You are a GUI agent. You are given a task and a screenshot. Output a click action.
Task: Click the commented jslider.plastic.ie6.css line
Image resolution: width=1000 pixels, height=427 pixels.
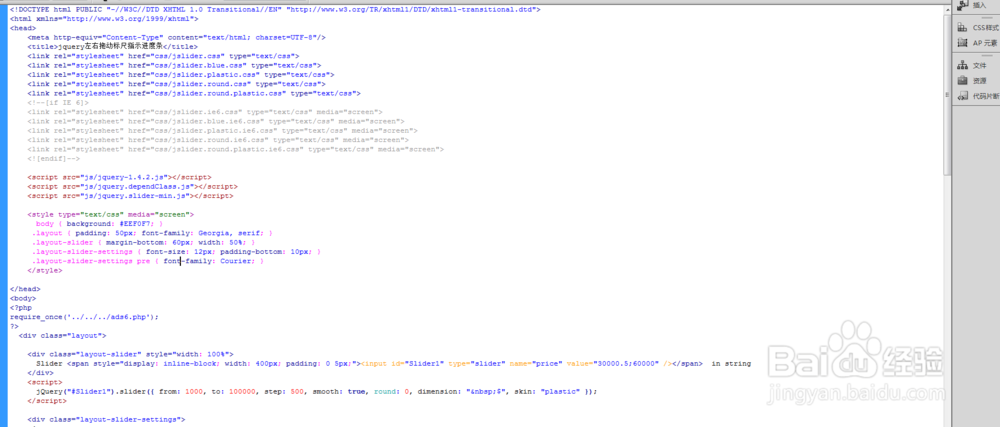tap(223, 130)
